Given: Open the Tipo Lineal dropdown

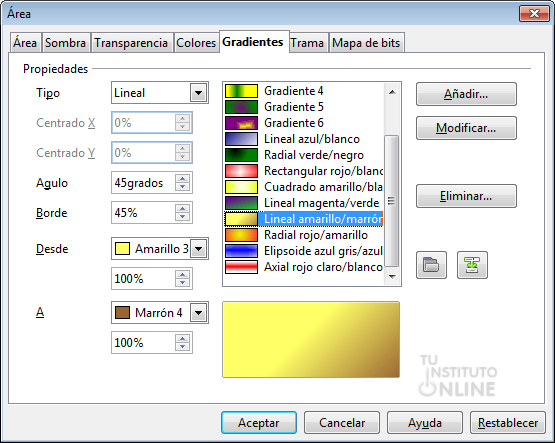Looking at the screenshot, I should click(198, 93).
